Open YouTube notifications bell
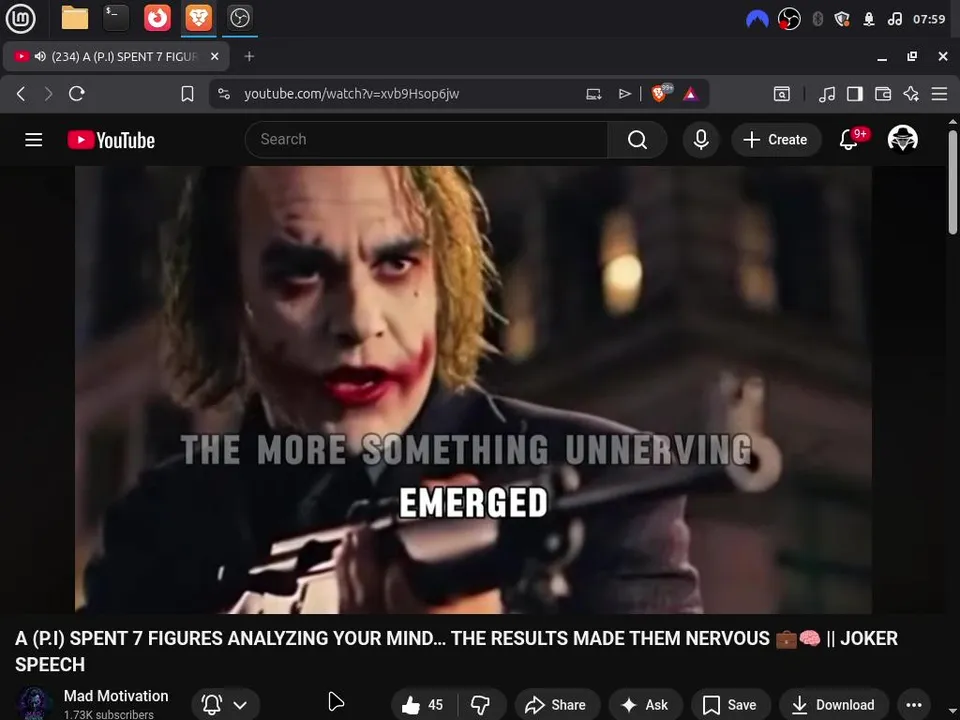This screenshot has width=960, height=720. pyautogui.click(x=849, y=140)
